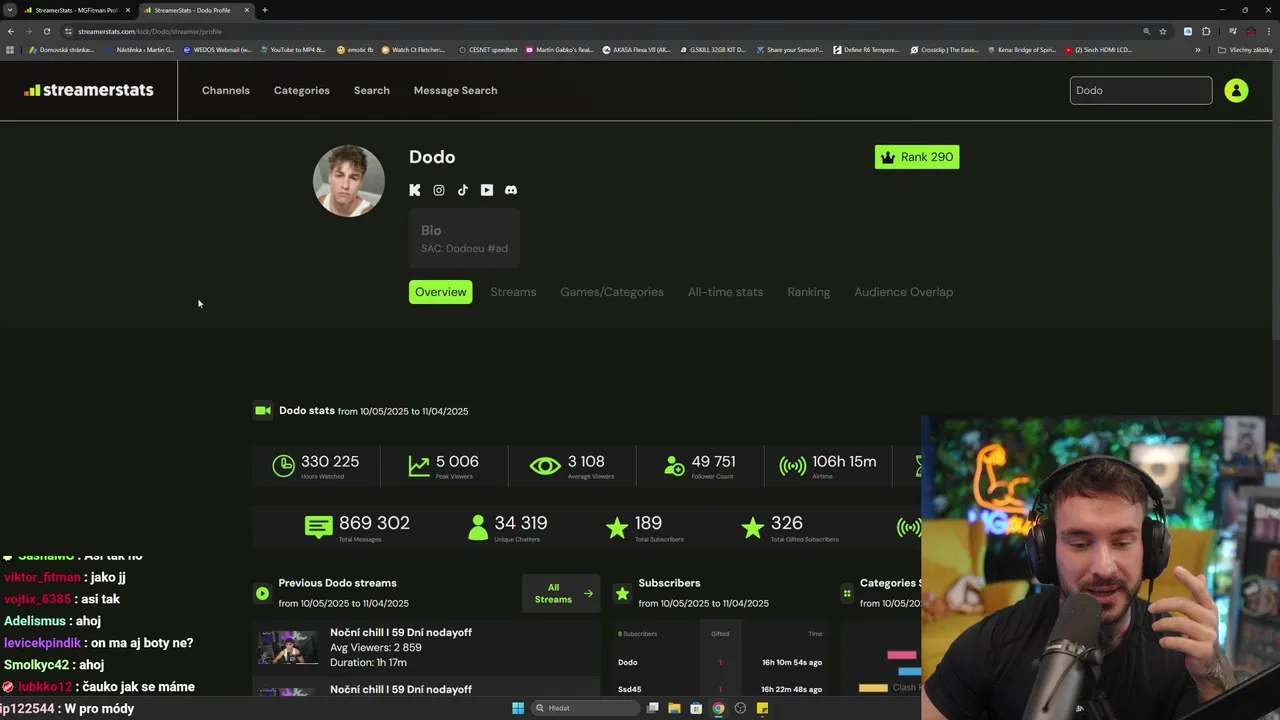
Task: Click the airtime broadcast icon
Action: pos(793,466)
